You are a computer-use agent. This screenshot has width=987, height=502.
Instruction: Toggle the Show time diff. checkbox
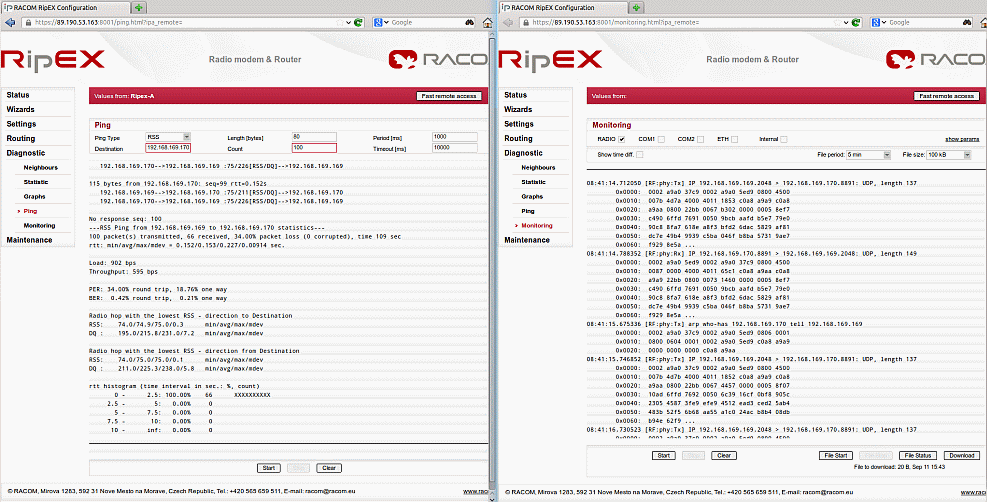(x=640, y=154)
